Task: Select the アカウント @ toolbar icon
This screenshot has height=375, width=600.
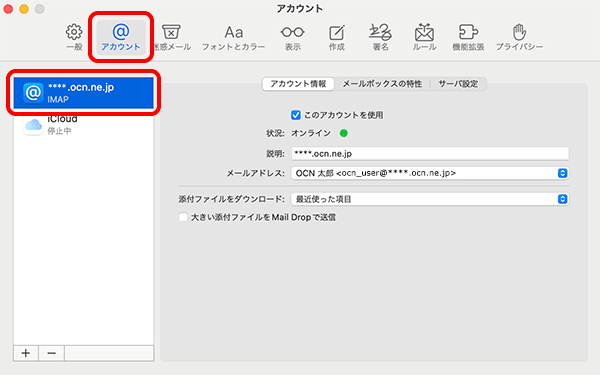Action: [121, 37]
